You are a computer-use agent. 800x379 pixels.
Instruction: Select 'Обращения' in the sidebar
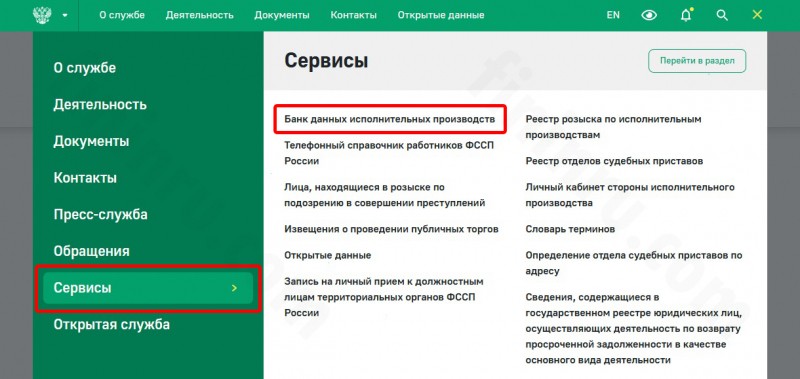pos(91,251)
